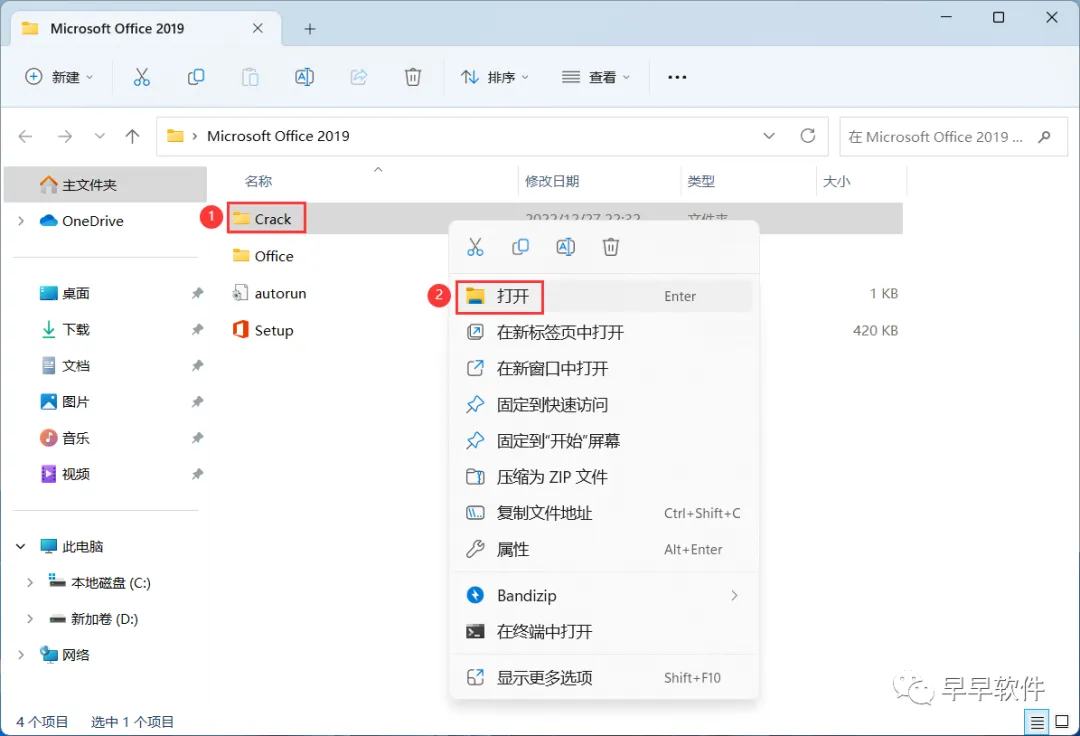
Task: Click the Rename icon in the top toolbar
Action: point(304,77)
